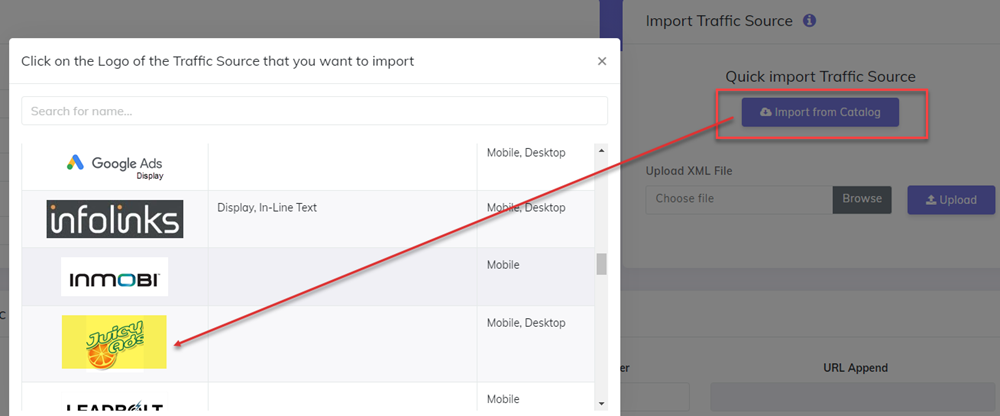Open the Import from Catalog button
Viewport: 1000px width, 416px height.
(820, 112)
